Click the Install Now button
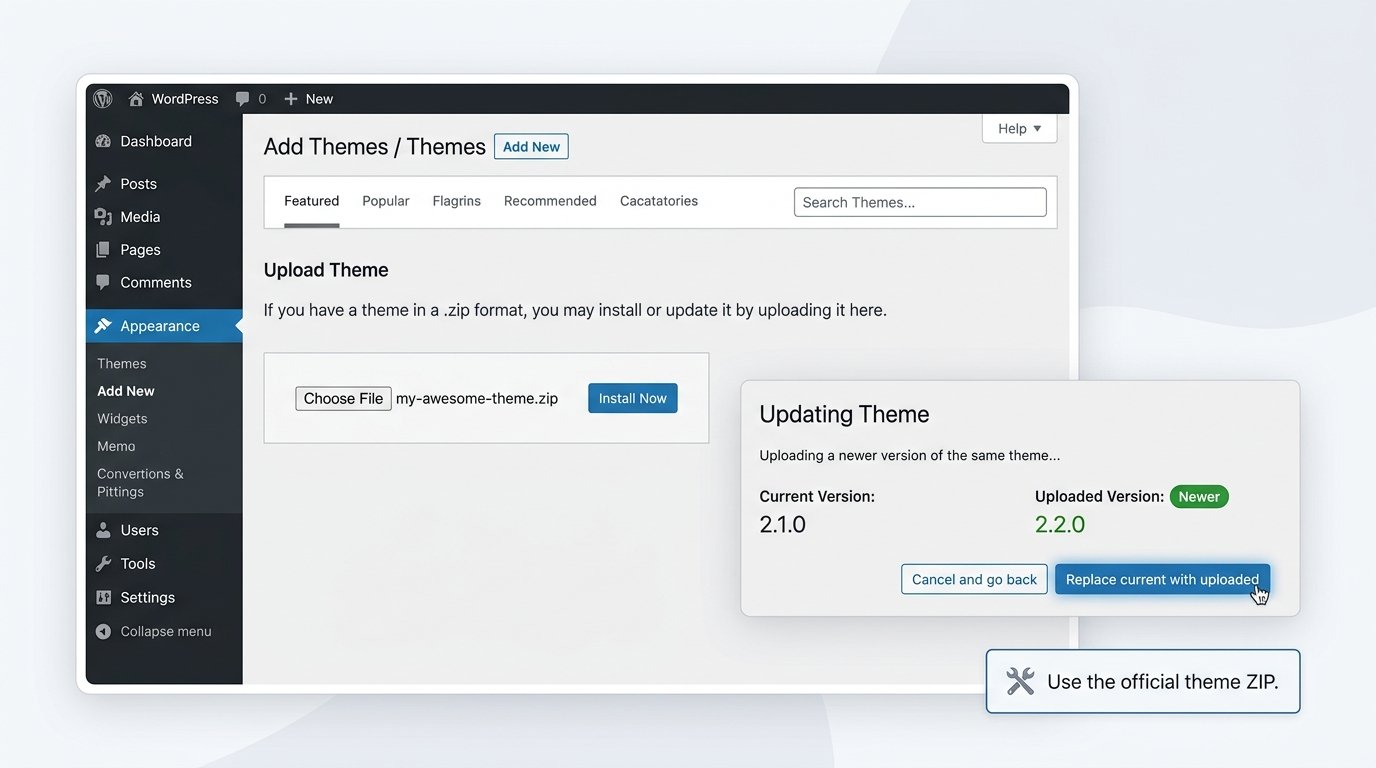Image resolution: width=1376 pixels, height=768 pixels. (633, 398)
